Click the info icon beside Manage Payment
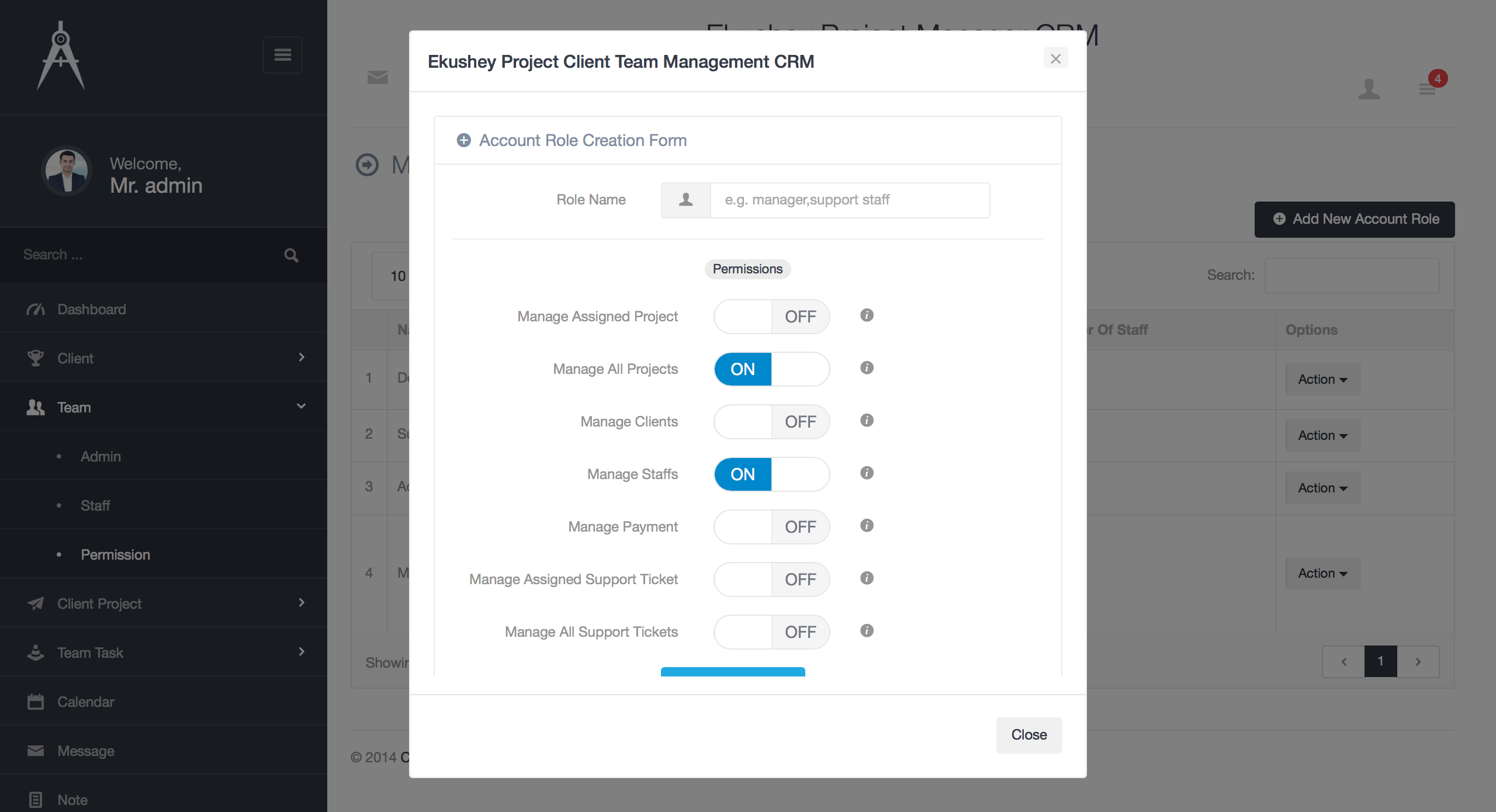Viewport: 1496px width, 812px height. click(x=867, y=525)
